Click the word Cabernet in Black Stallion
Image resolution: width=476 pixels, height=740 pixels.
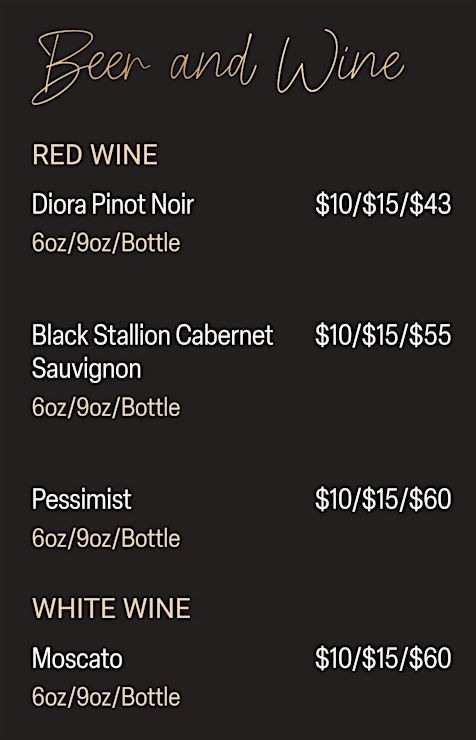point(224,335)
